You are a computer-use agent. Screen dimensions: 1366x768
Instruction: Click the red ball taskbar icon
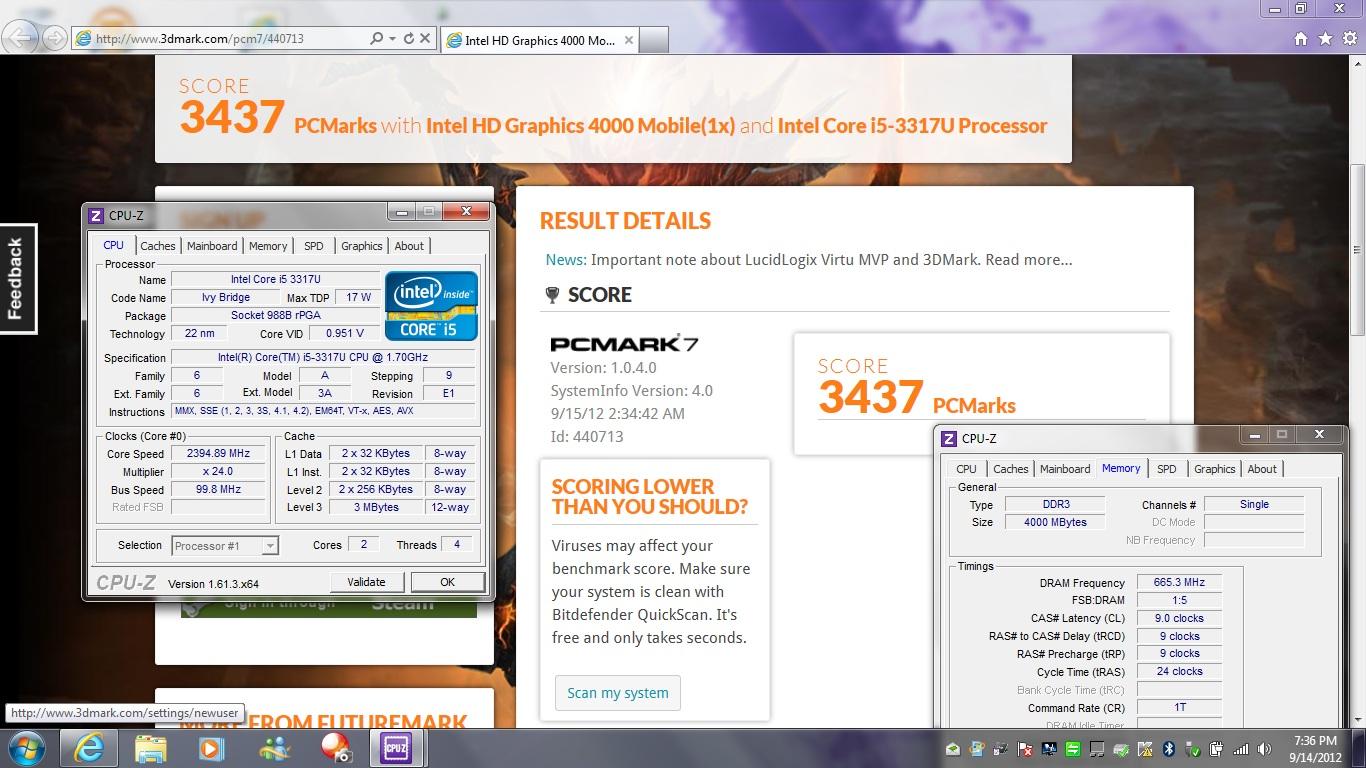pyautogui.click(x=335, y=748)
